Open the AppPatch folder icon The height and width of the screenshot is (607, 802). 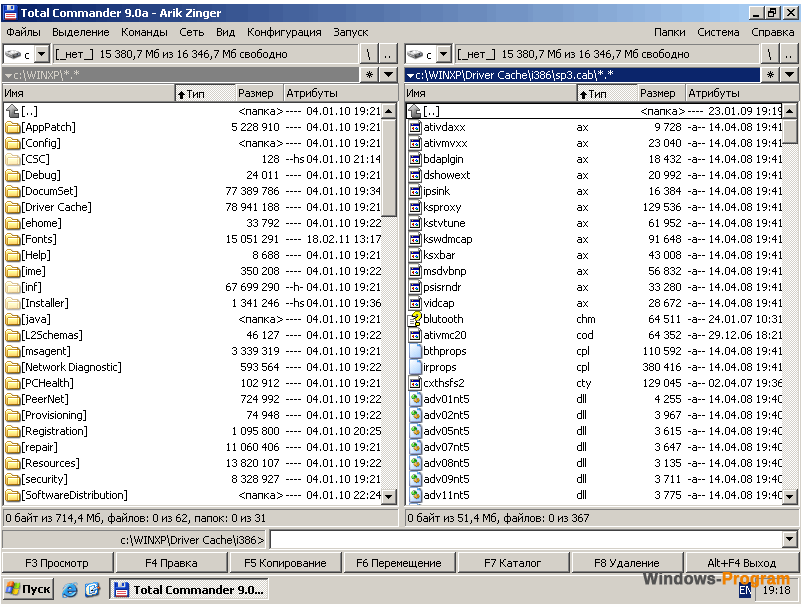(x=13, y=127)
